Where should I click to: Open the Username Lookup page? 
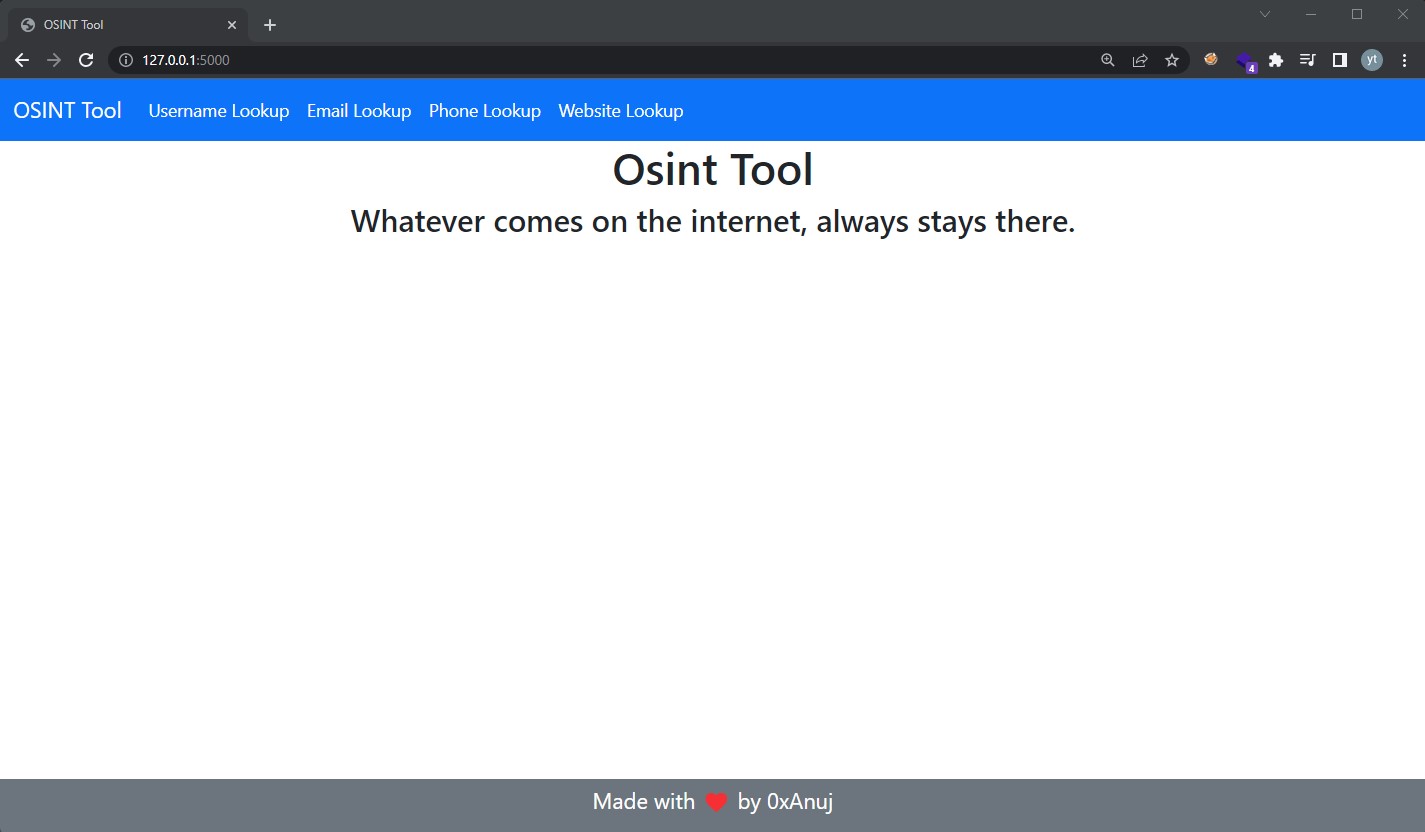coord(218,111)
